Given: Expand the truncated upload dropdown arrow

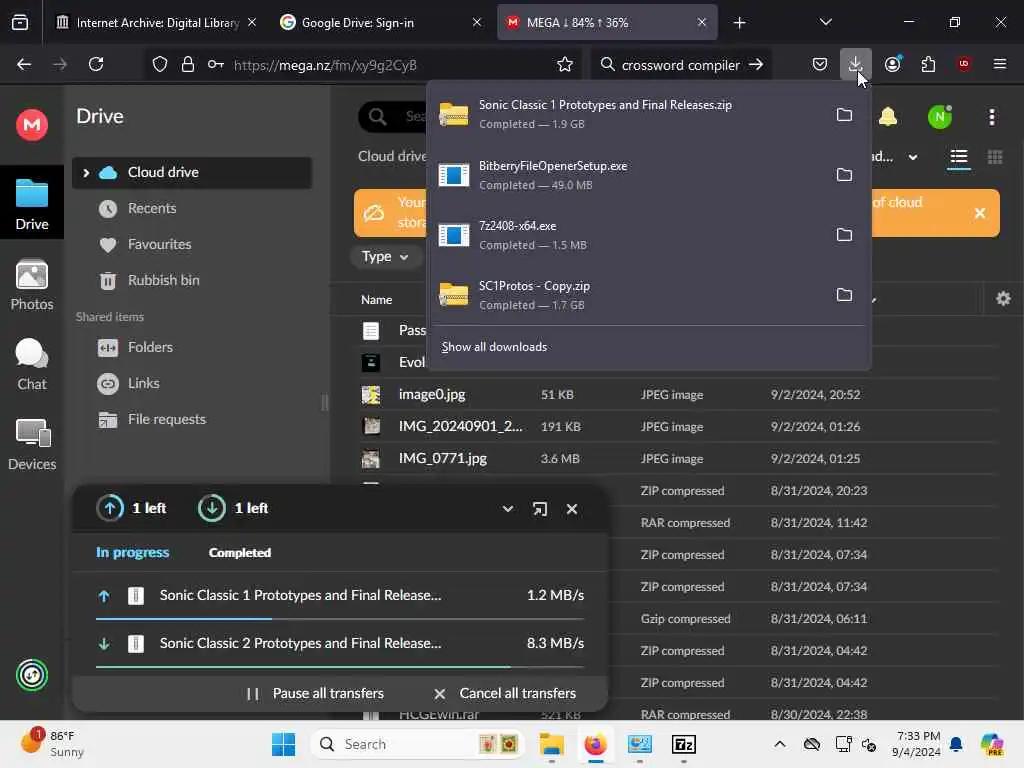Looking at the screenshot, I should [x=913, y=157].
